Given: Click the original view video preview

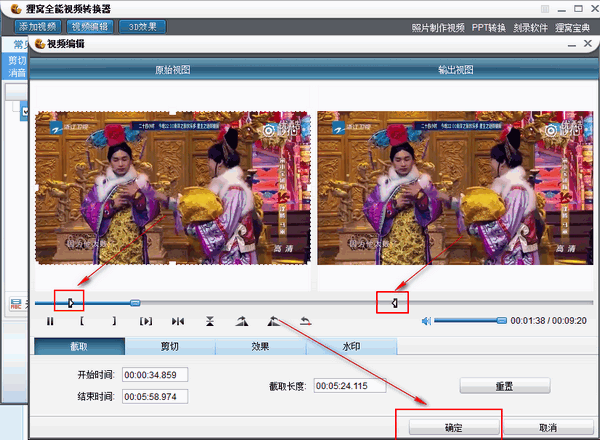Looking at the screenshot, I should pos(172,187).
